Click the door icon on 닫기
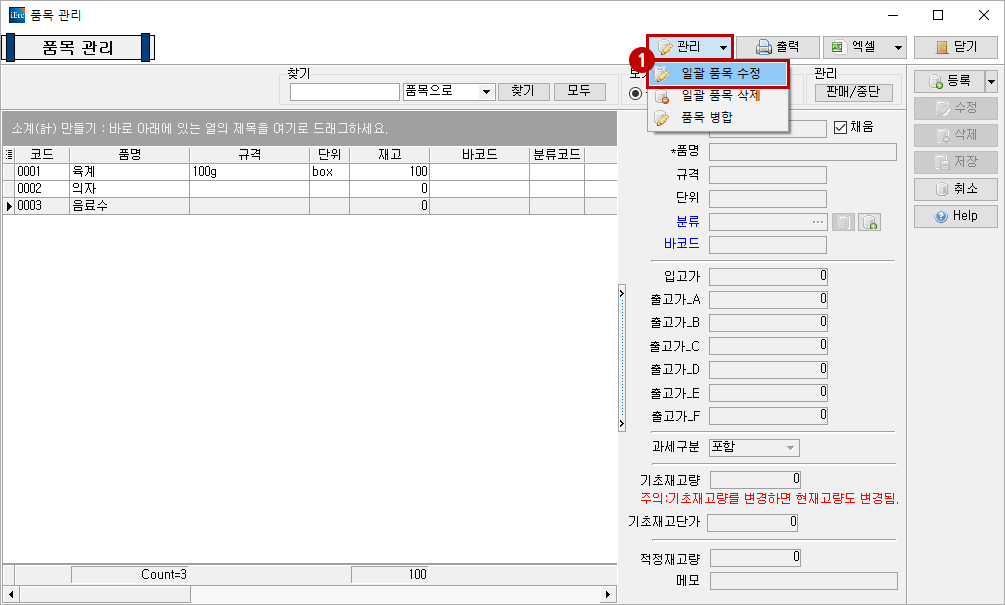 pyautogui.click(x=942, y=47)
